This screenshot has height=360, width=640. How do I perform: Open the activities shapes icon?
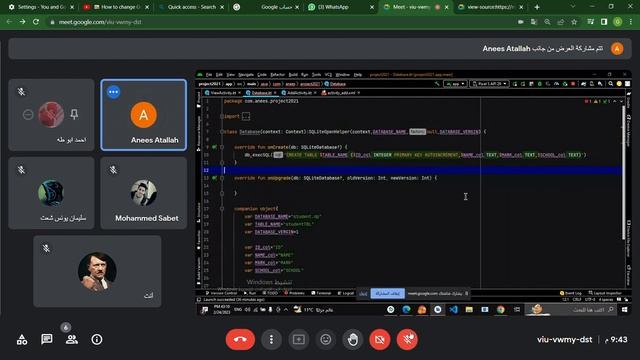pos(22,339)
